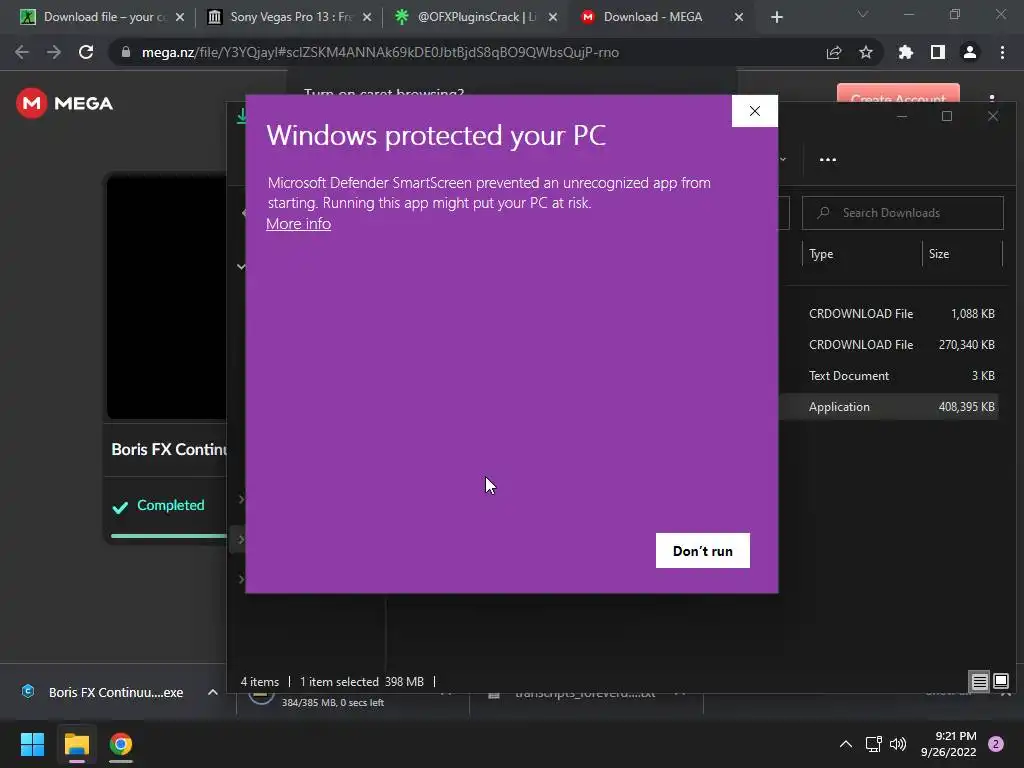The height and width of the screenshot is (768, 1024).
Task: Click the Chrome forward arrow
Action: (x=54, y=52)
